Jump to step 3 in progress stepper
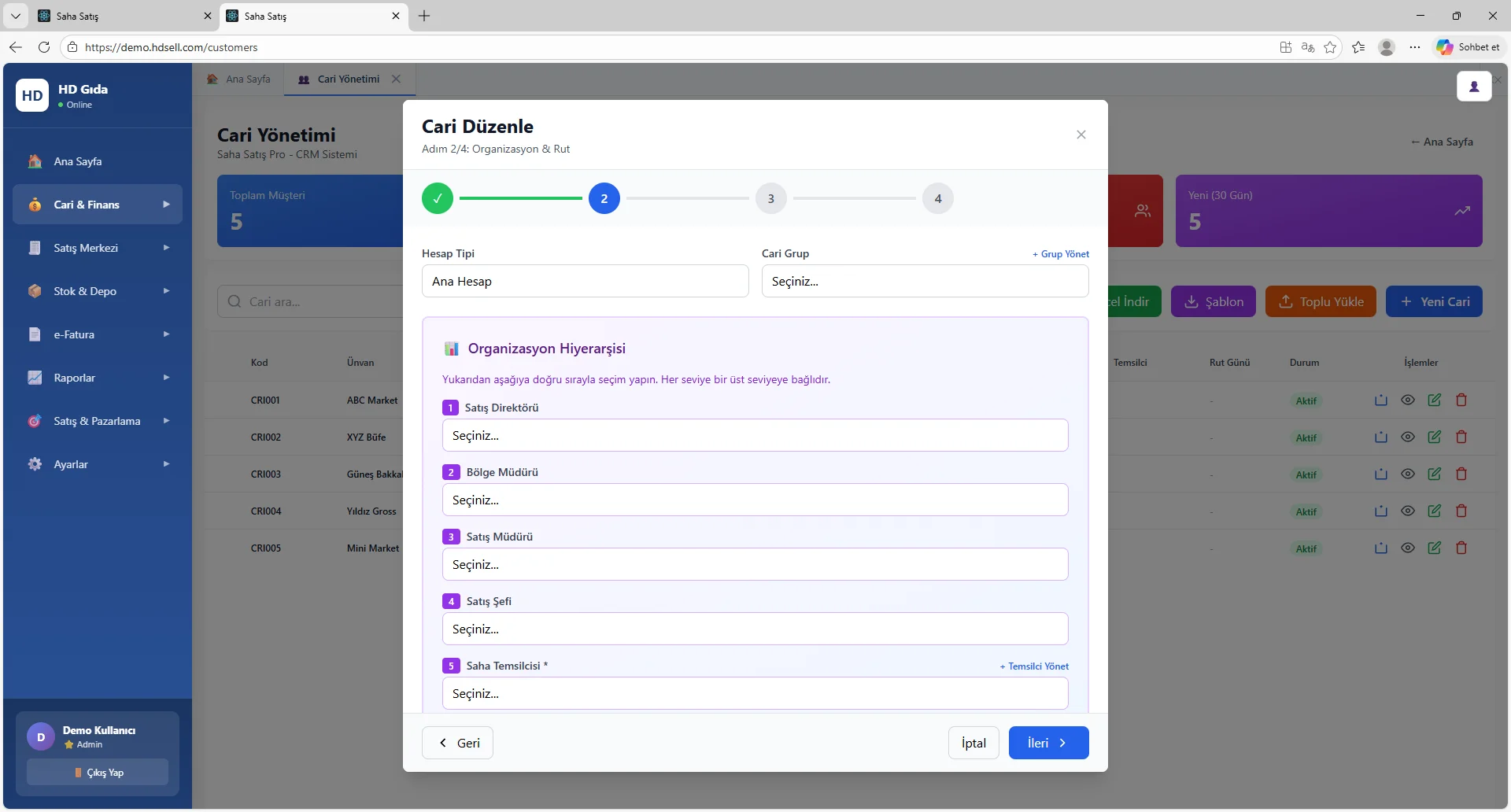This screenshot has height=812, width=1511. point(770,199)
